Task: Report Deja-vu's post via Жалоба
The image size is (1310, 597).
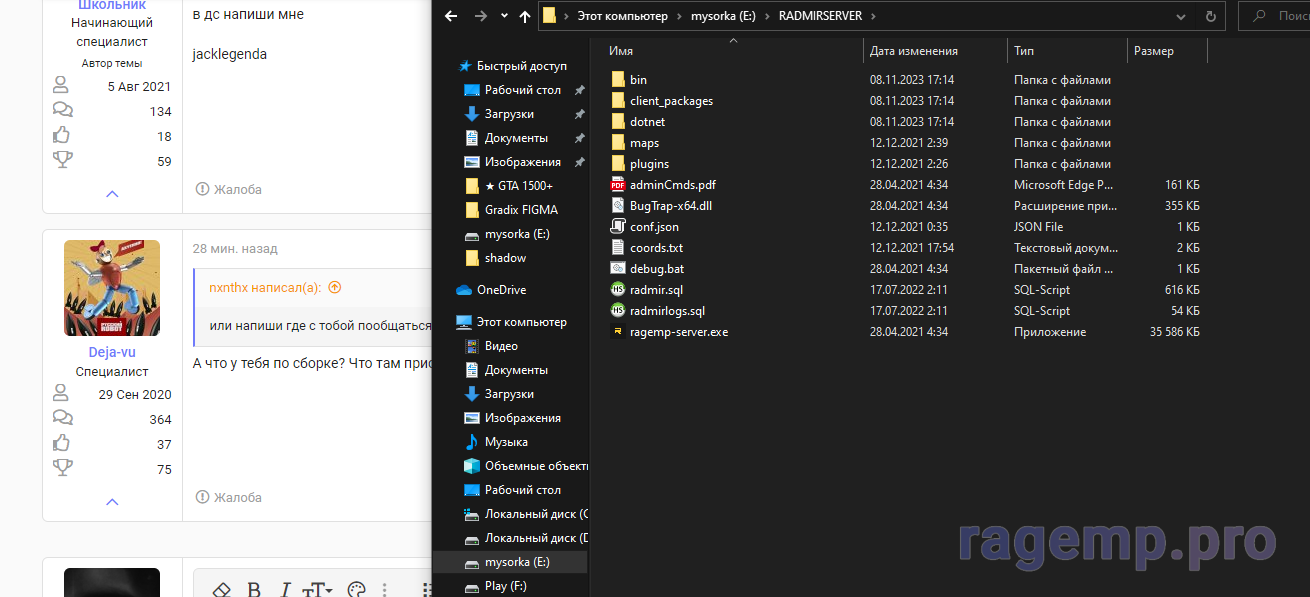Action: click(x=229, y=497)
